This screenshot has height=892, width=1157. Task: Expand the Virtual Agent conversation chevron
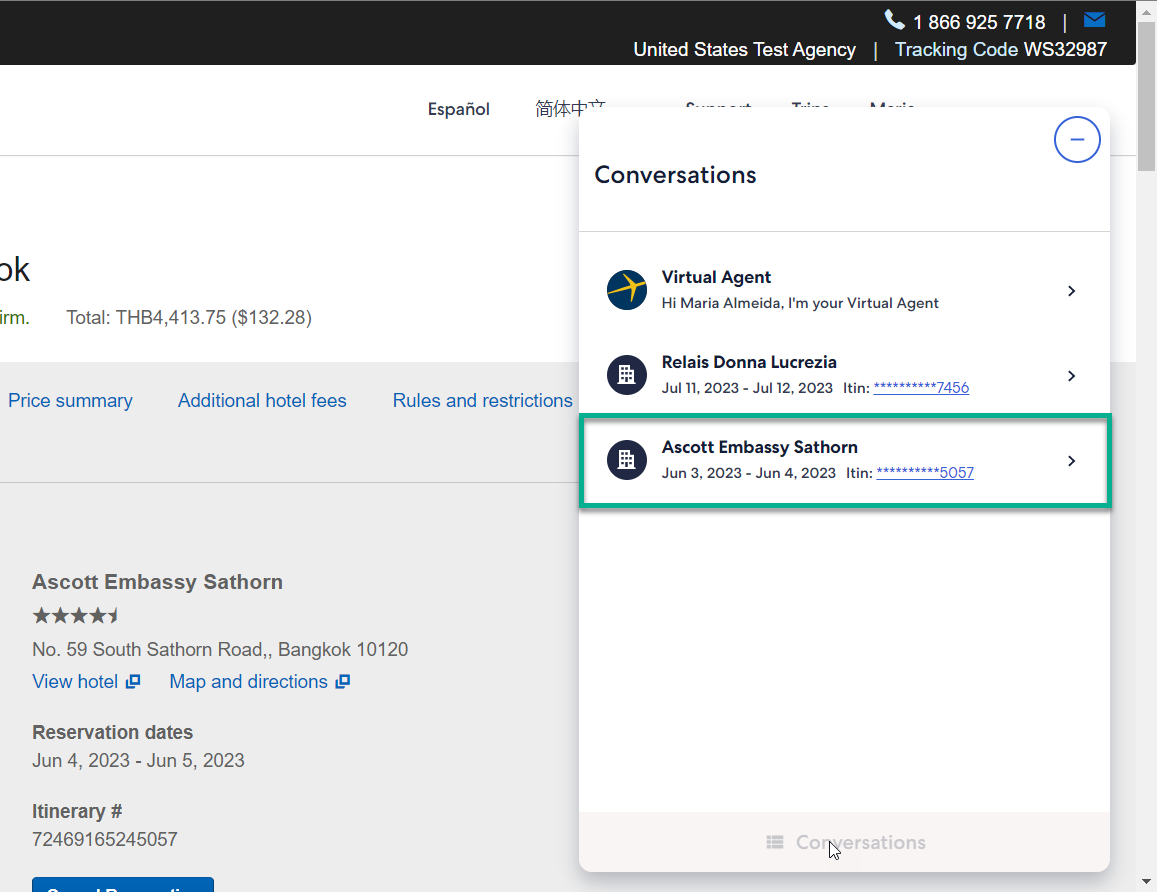click(x=1071, y=291)
